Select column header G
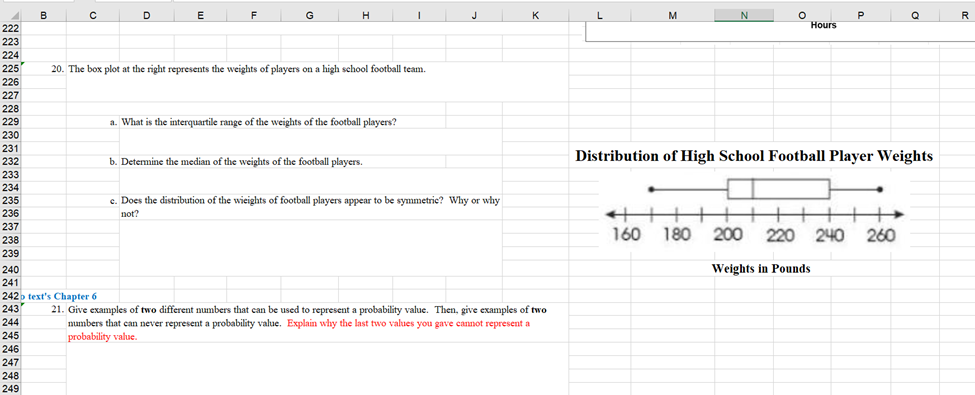This screenshot has height=395, width=975. pyautogui.click(x=310, y=16)
